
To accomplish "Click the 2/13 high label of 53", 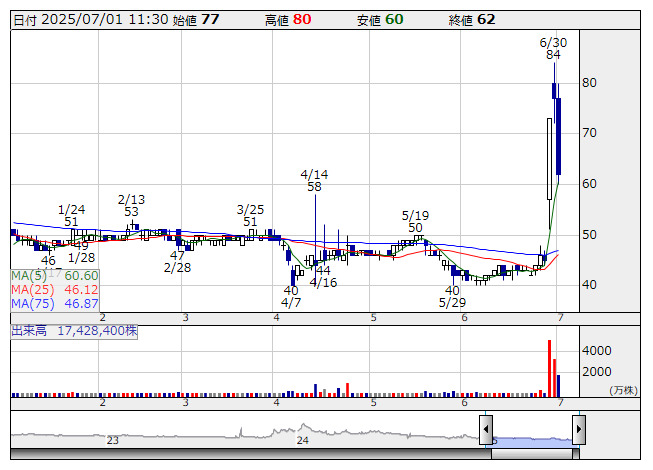I will pos(131,205).
